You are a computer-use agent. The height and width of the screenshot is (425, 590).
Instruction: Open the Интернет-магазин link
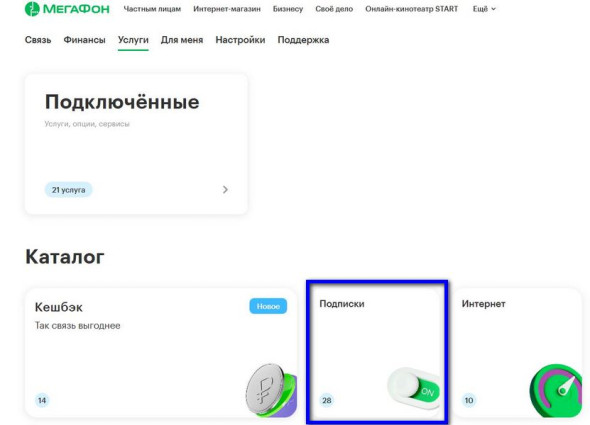227,9
